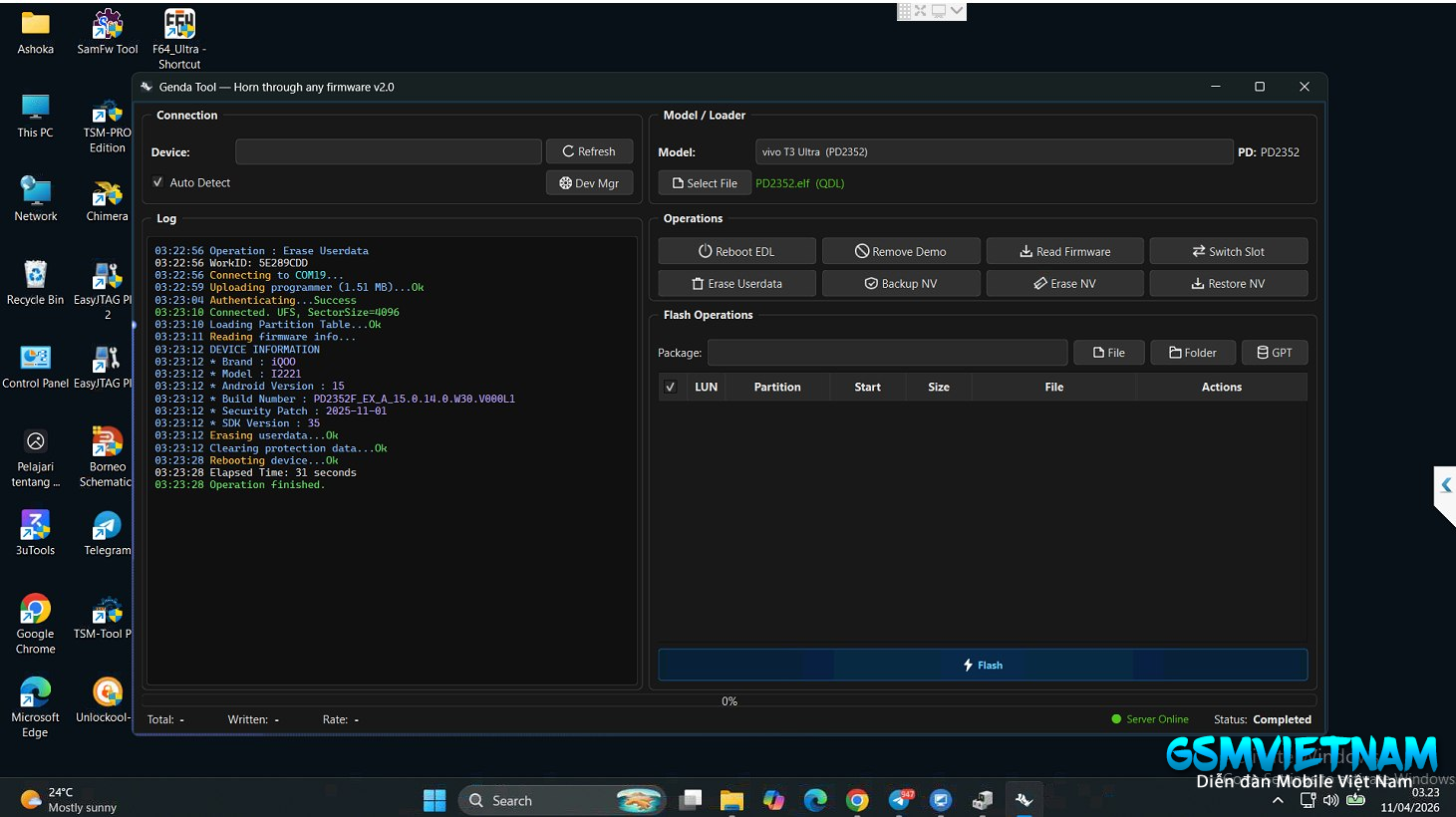Click Backup NV button
This screenshot has height=817, width=1456.
901,284
